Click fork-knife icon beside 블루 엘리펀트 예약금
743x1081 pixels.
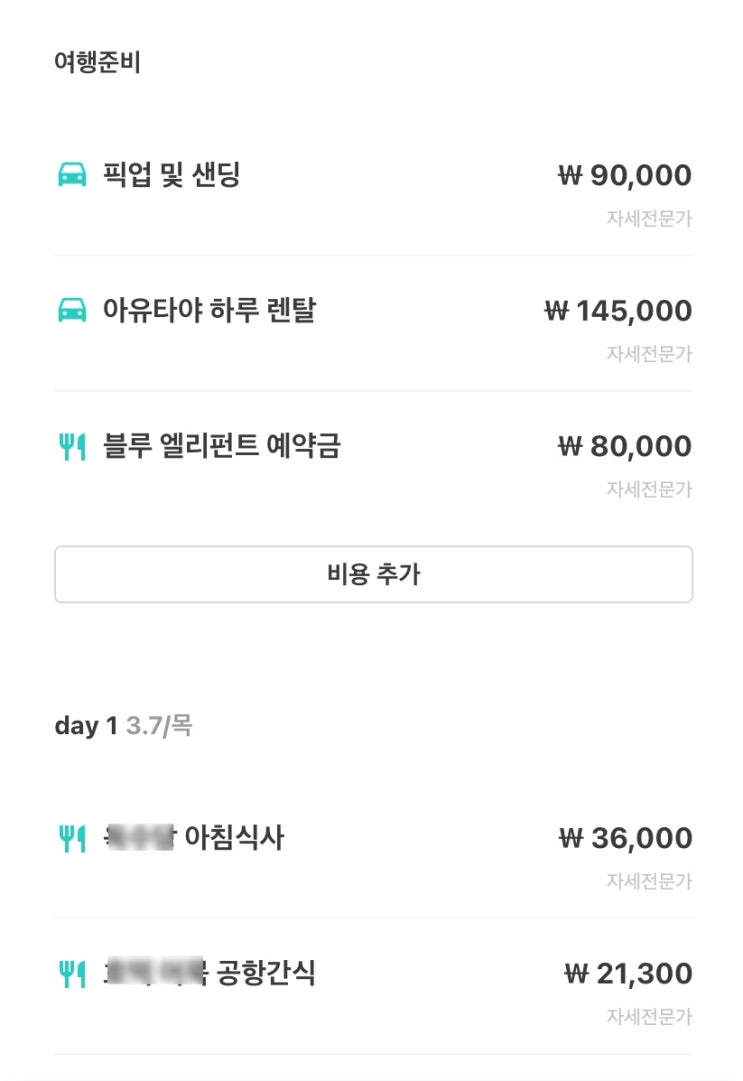click(x=72, y=447)
